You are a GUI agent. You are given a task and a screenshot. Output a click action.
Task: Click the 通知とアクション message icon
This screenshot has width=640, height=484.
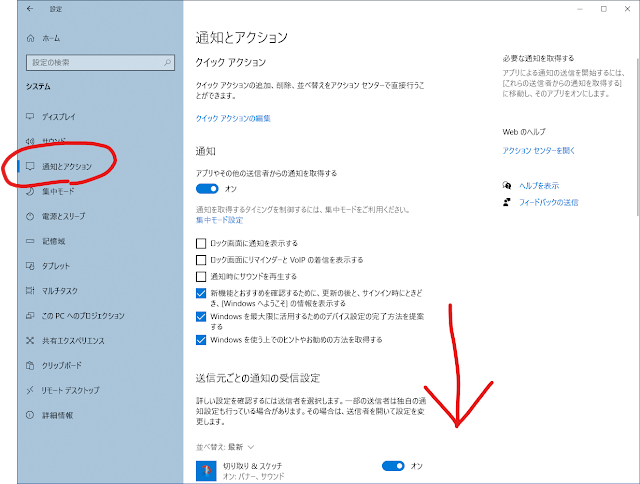(x=30, y=166)
